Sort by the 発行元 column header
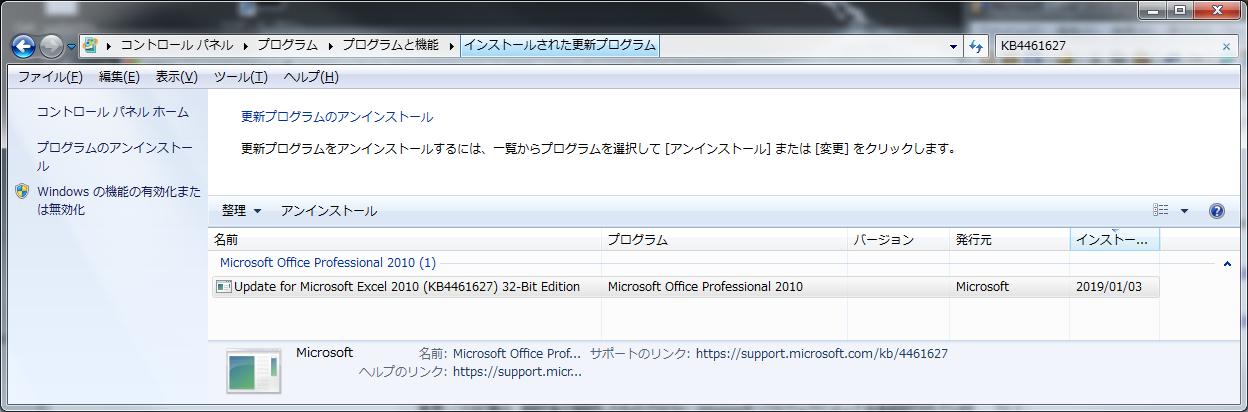 coord(1009,240)
